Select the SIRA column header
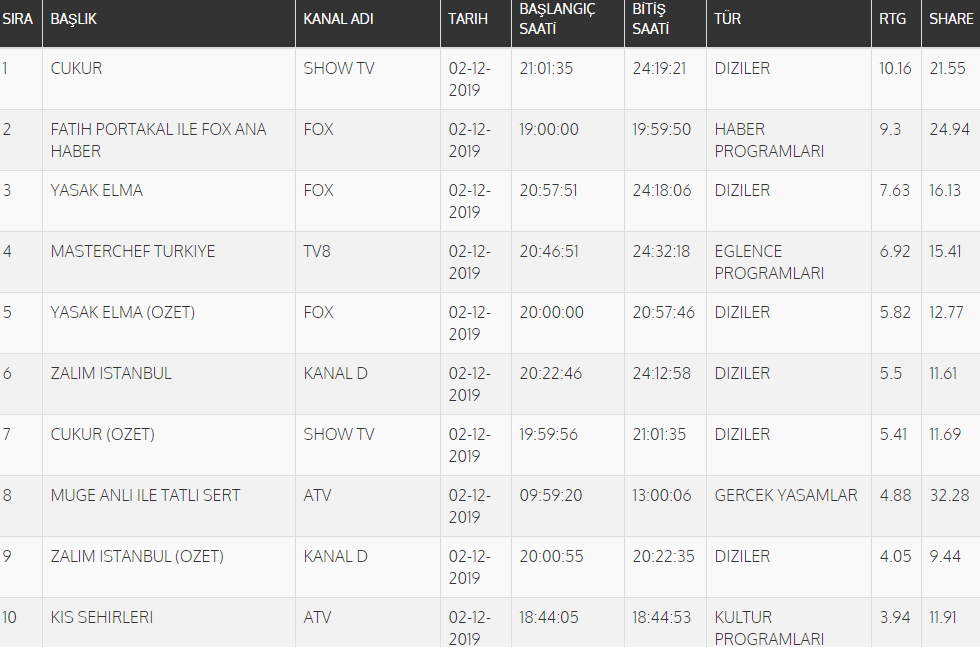 pos(18,19)
